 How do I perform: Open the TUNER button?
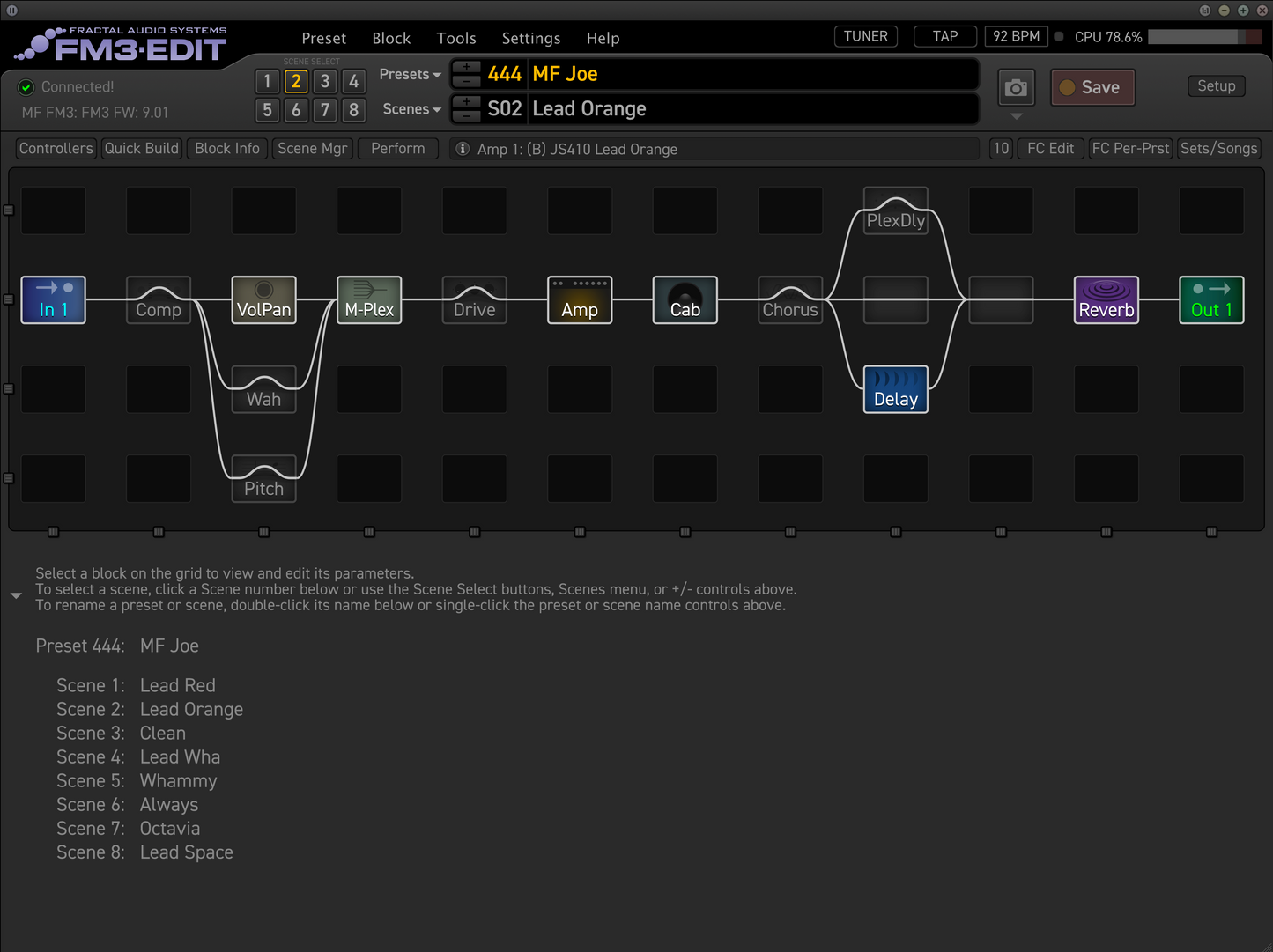865,36
